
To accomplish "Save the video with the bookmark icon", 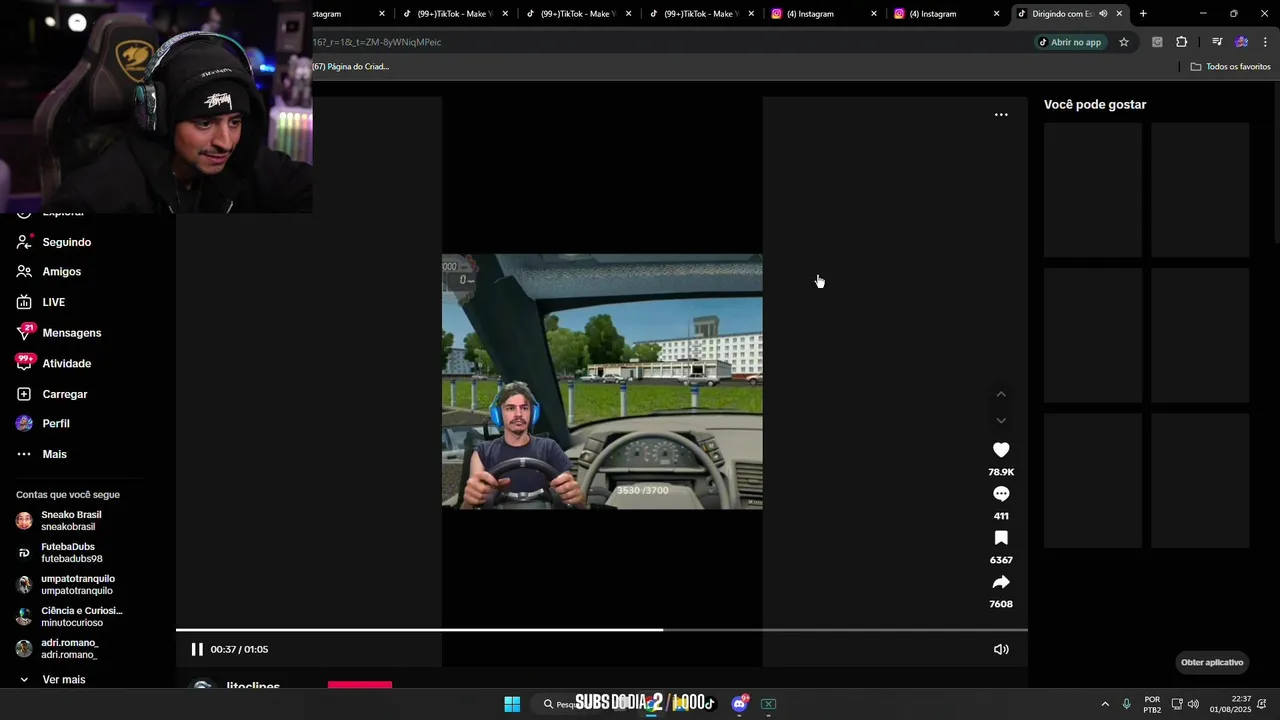I will [1001, 538].
